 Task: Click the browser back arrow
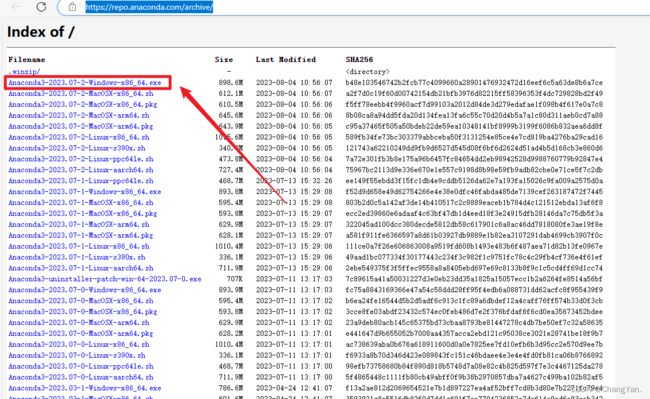(16, 7)
